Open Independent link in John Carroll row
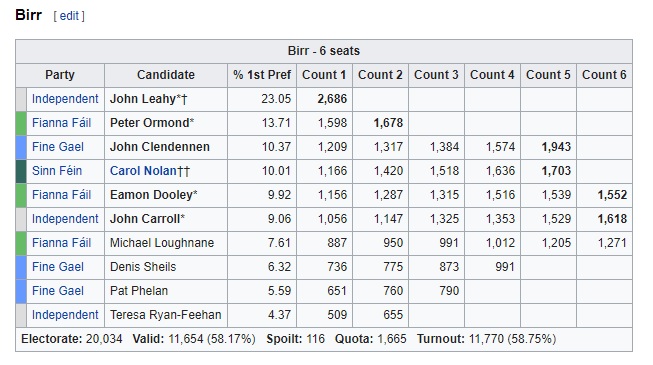Viewport: 653px width, 365px height. (x=65, y=219)
